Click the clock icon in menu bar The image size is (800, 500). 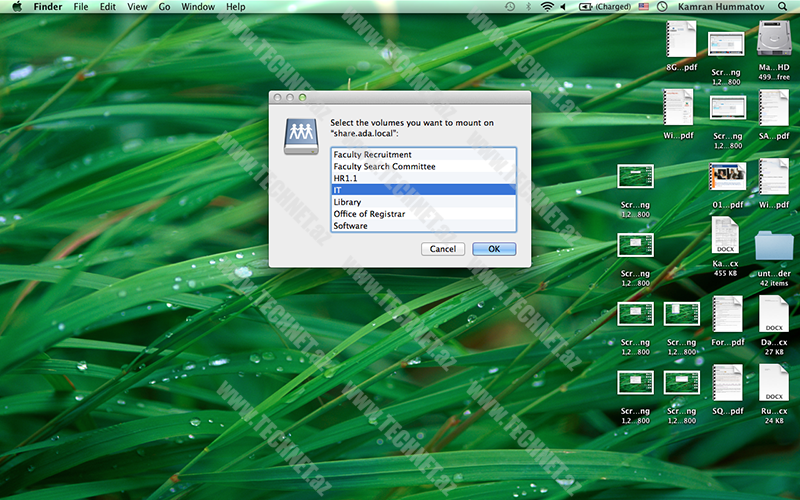[662, 7]
